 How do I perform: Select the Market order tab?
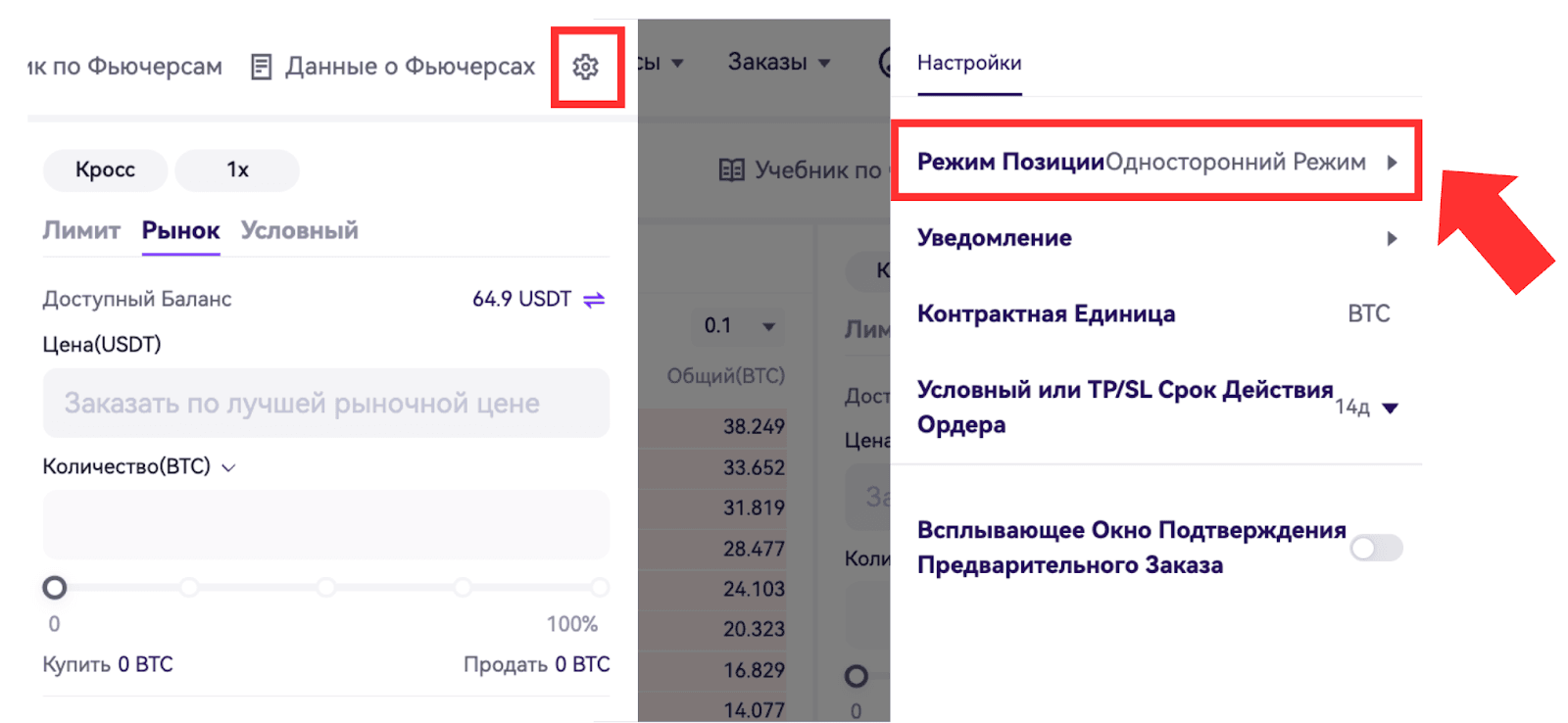(180, 231)
